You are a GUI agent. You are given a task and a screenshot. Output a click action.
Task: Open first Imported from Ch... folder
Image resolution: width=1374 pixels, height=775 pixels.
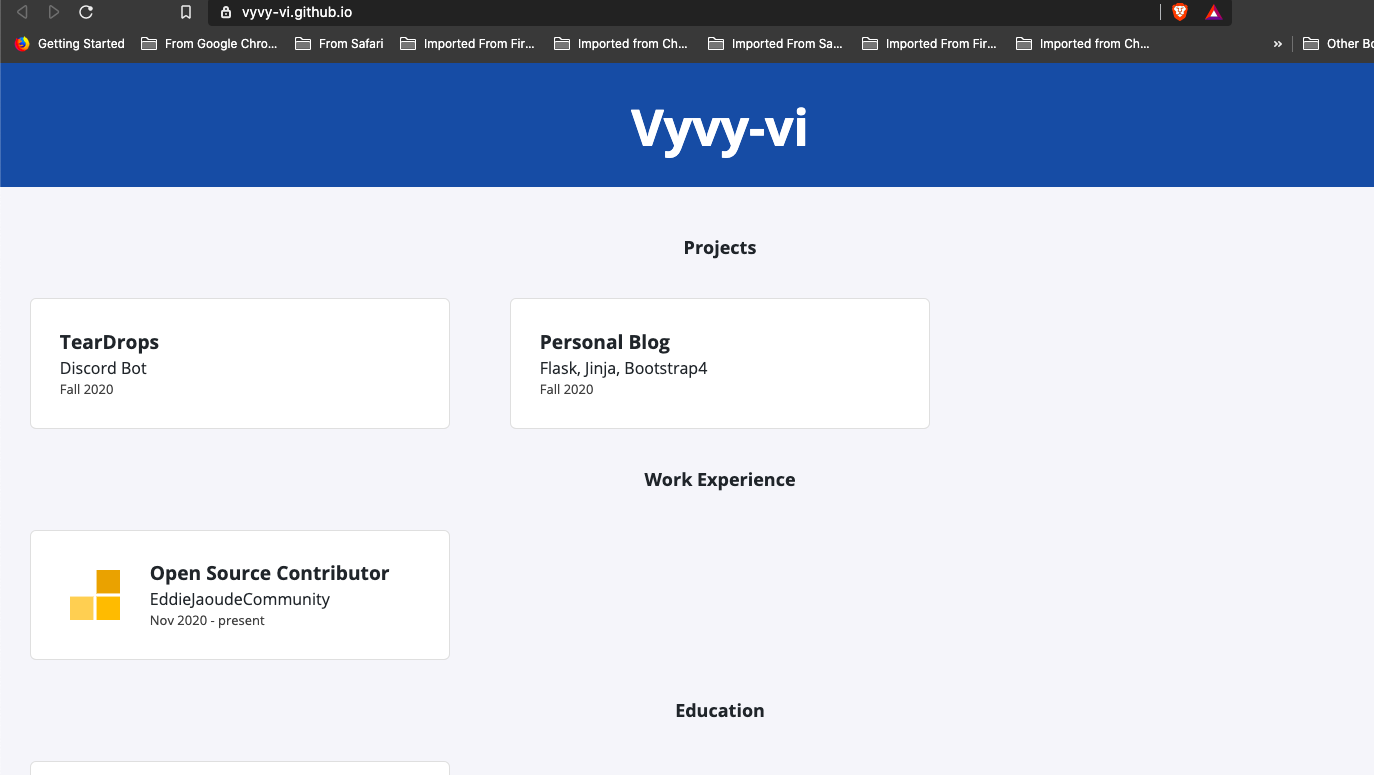coord(621,43)
